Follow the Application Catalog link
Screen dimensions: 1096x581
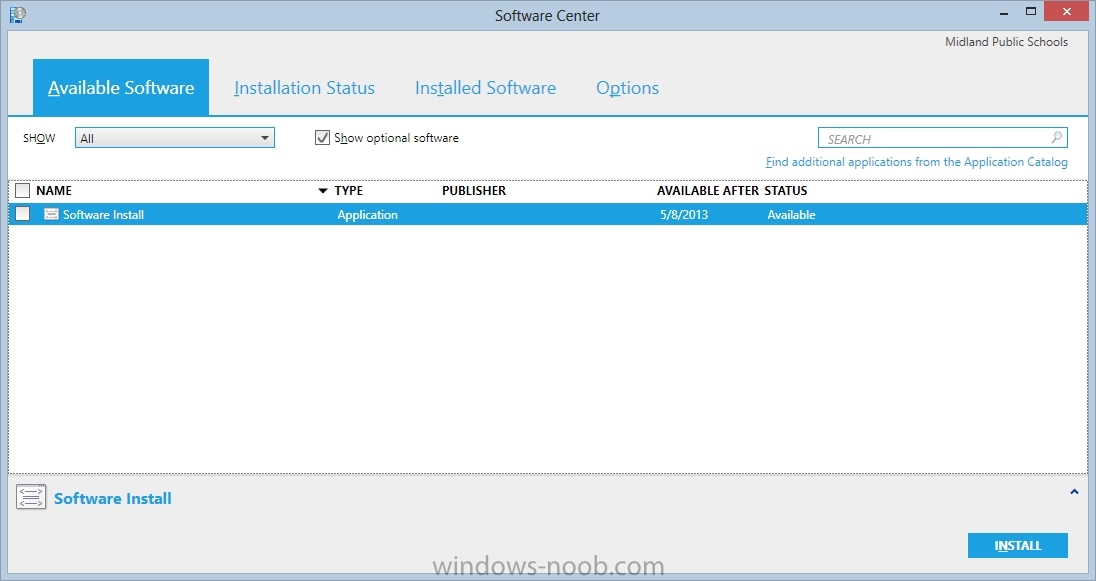click(x=916, y=162)
